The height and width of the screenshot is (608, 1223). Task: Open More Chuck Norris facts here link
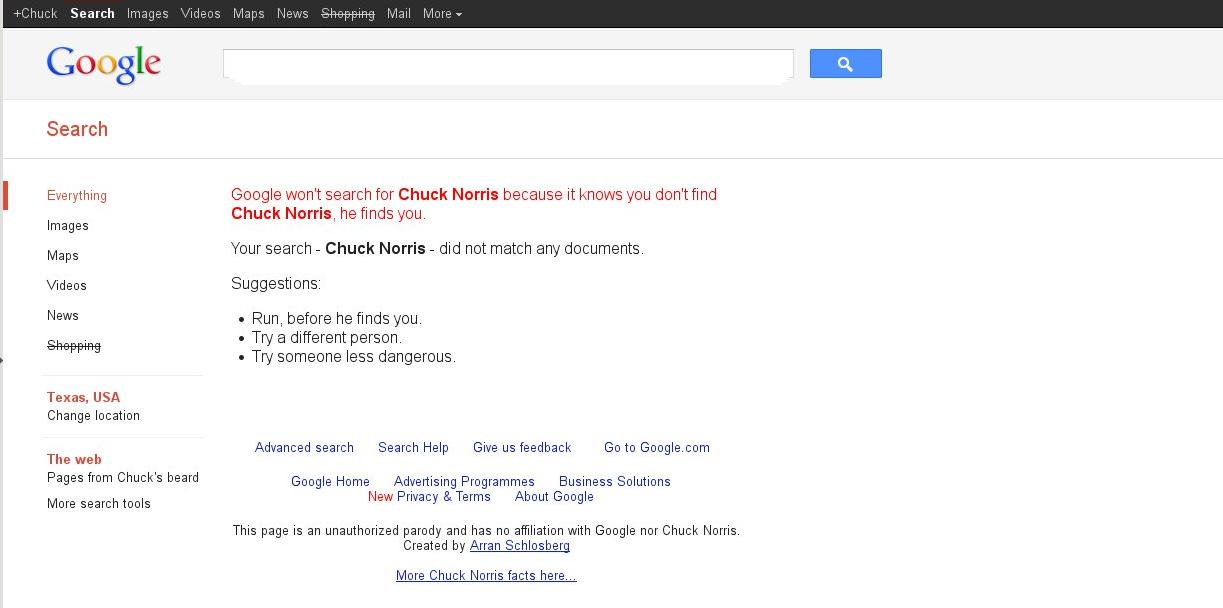(486, 576)
